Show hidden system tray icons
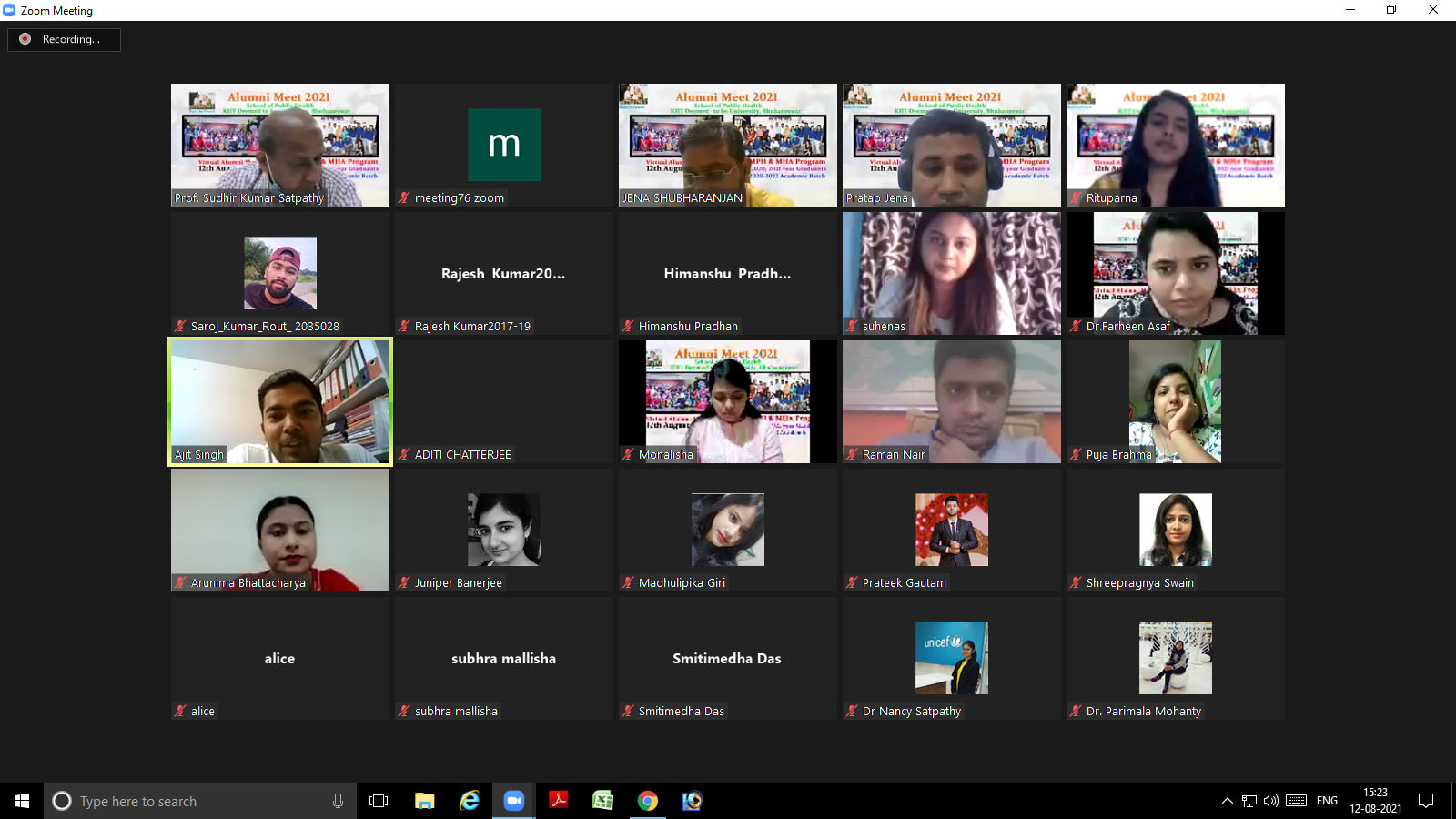 1227,801
